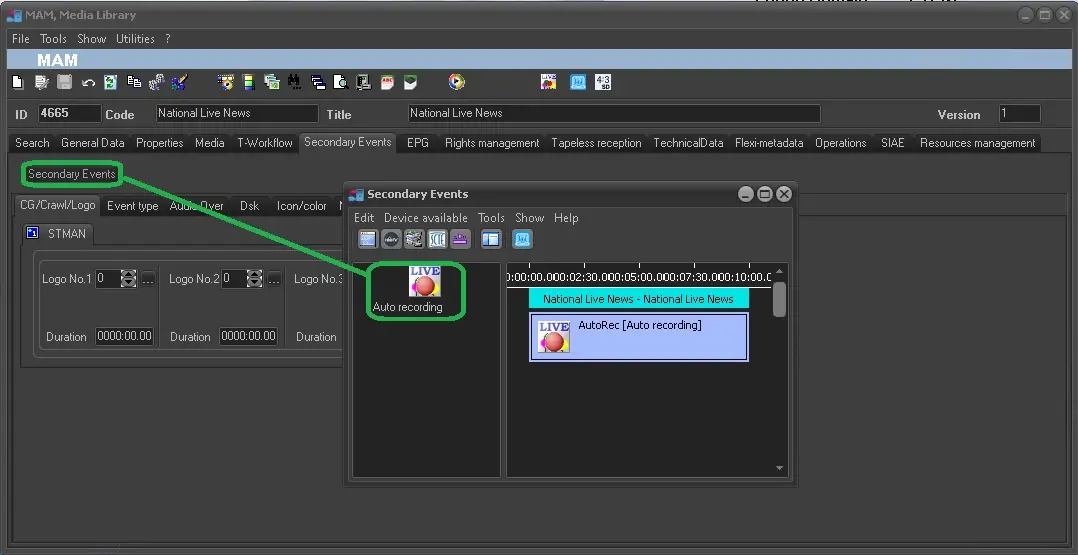Image resolution: width=1078 pixels, height=555 pixels.
Task: Click the Undo arrow icon
Action: point(88,83)
